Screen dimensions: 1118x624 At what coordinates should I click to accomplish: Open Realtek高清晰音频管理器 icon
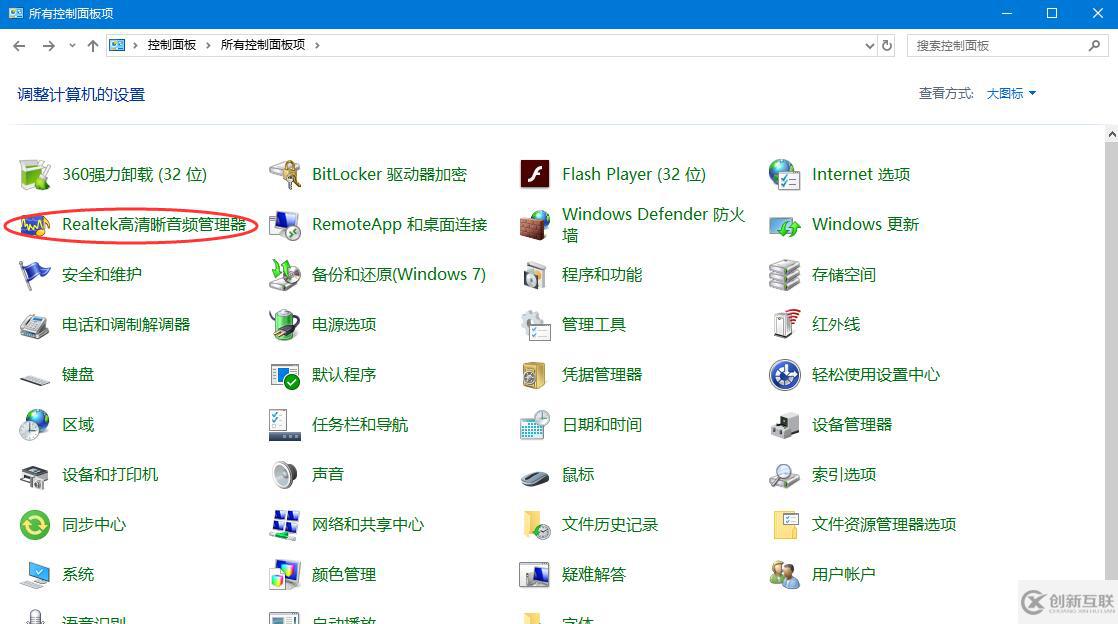[x=34, y=225]
